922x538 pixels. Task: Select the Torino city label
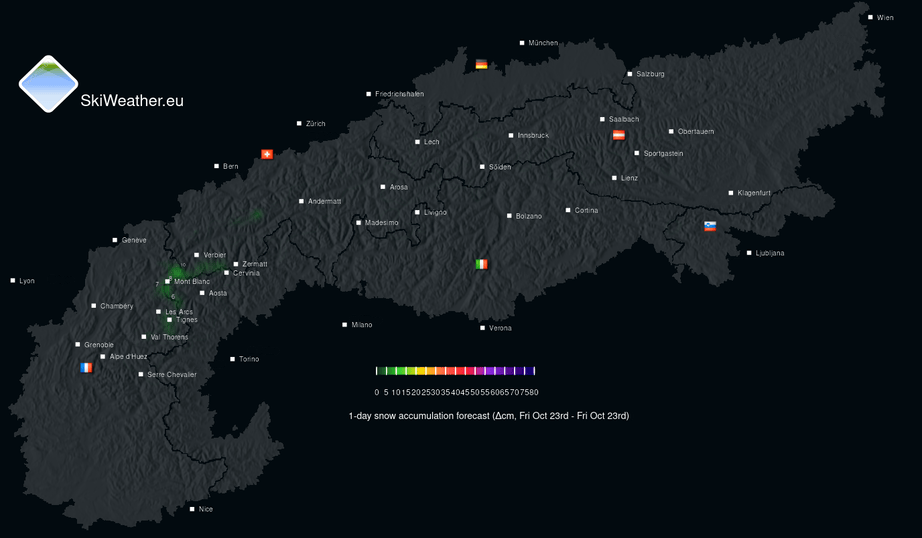pos(249,359)
